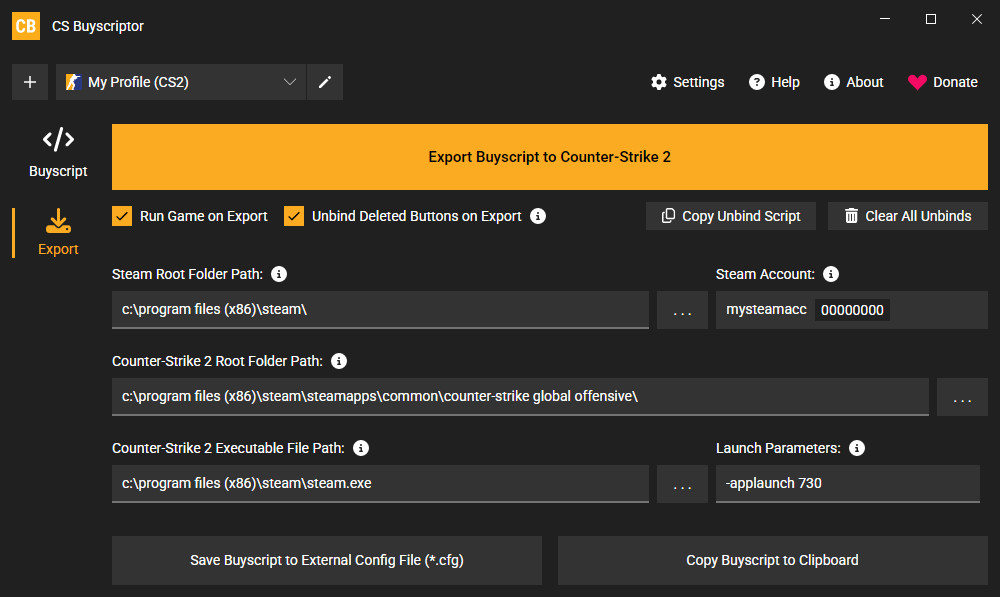Add a new profile with plus button
The image size is (1000, 597).
pyautogui.click(x=30, y=82)
